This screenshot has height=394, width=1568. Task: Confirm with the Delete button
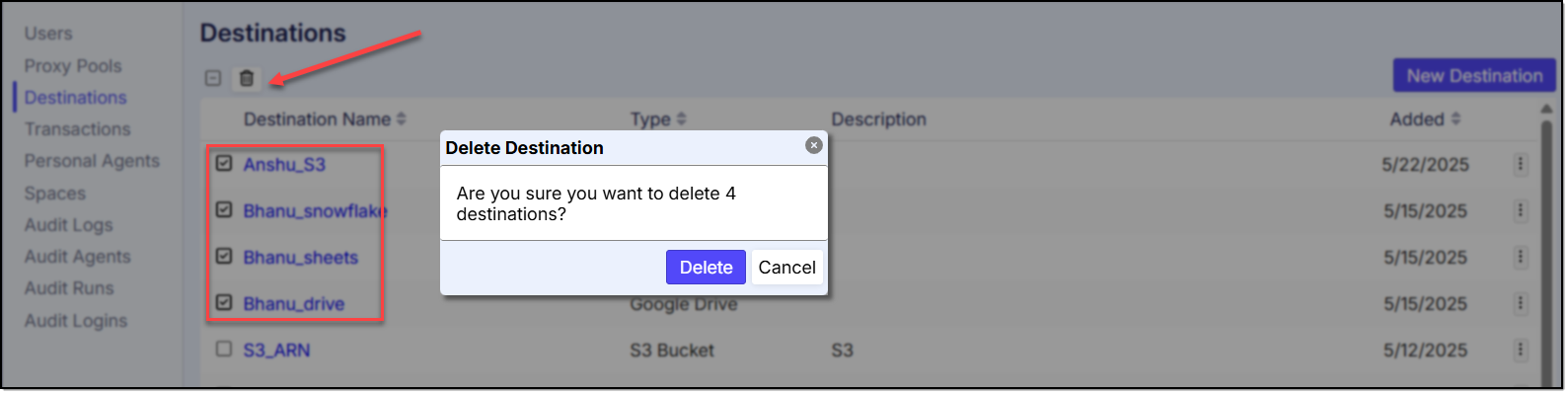(706, 268)
